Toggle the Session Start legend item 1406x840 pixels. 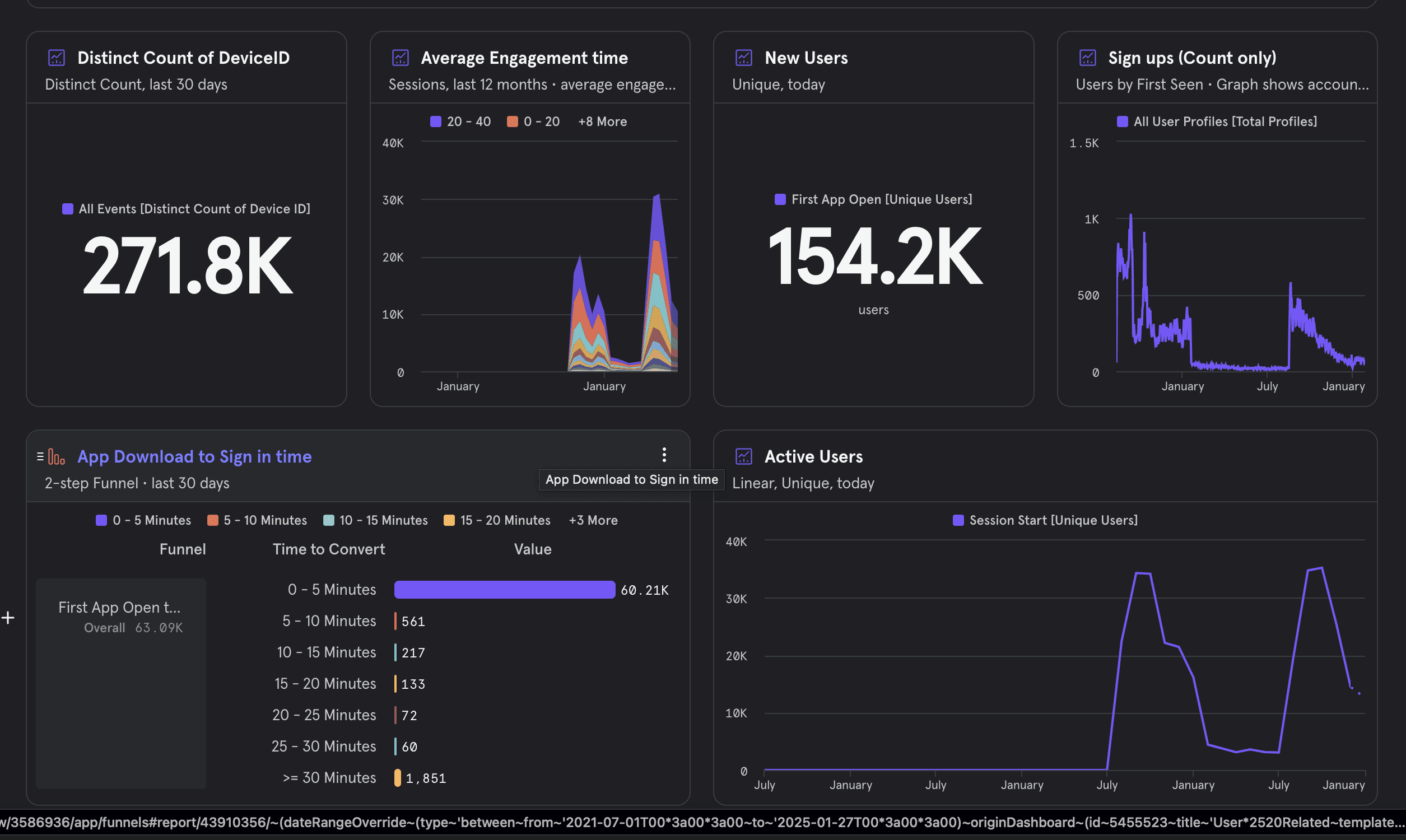click(1045, 520)
